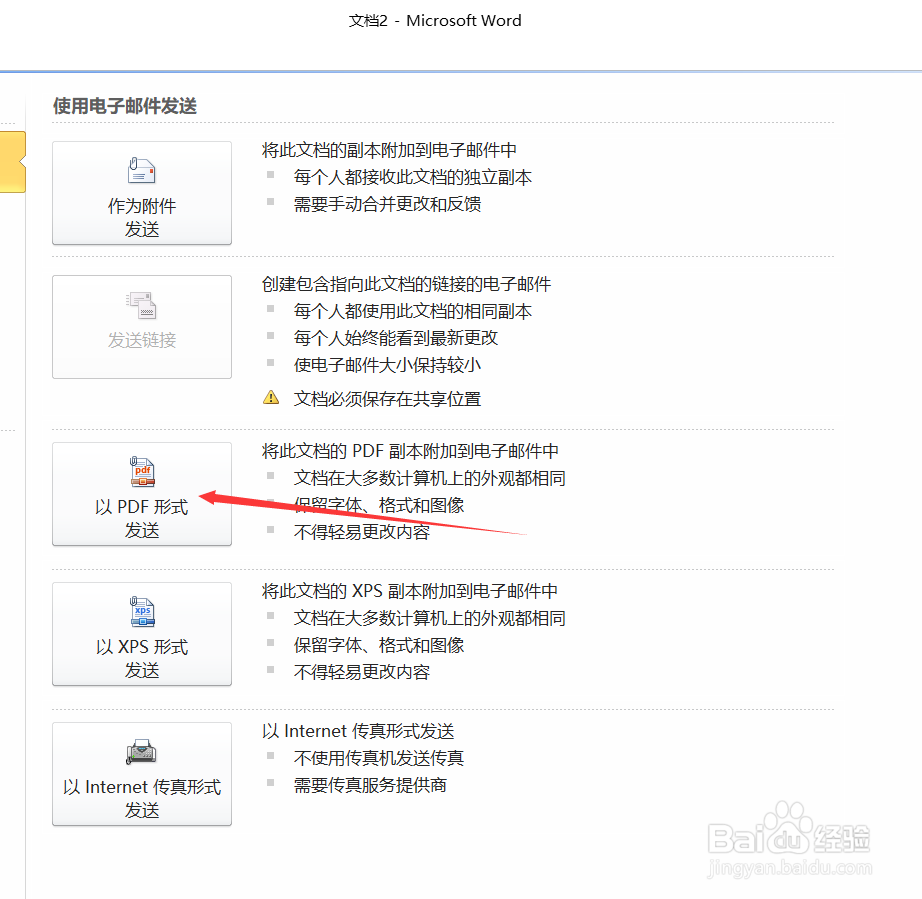Viewport: 922px width, 899px height.
Task: Click the PDF document icon
Action: (x=142, y=472)
